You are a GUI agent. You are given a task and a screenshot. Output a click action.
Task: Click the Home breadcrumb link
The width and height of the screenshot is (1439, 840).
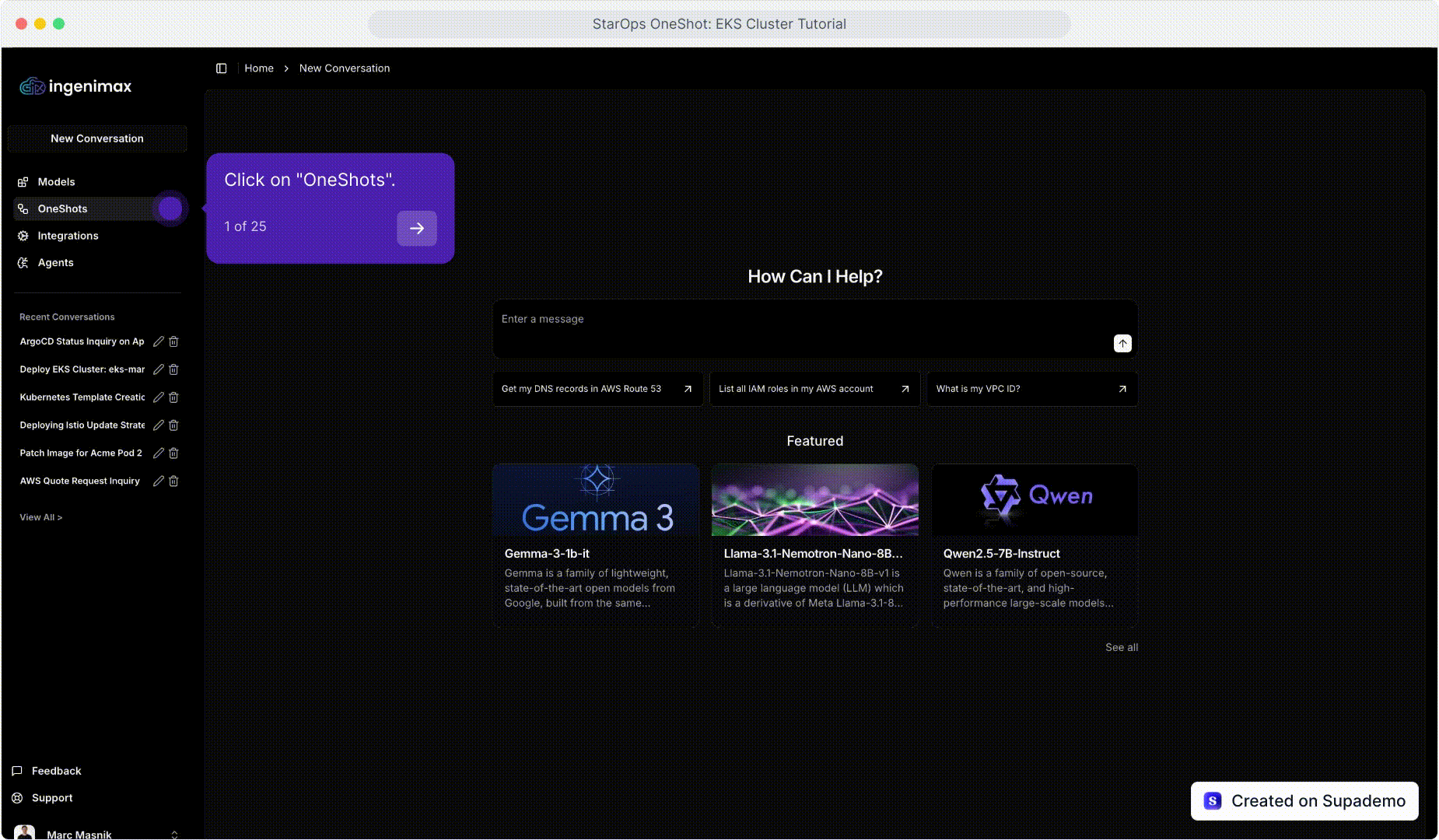258,68
